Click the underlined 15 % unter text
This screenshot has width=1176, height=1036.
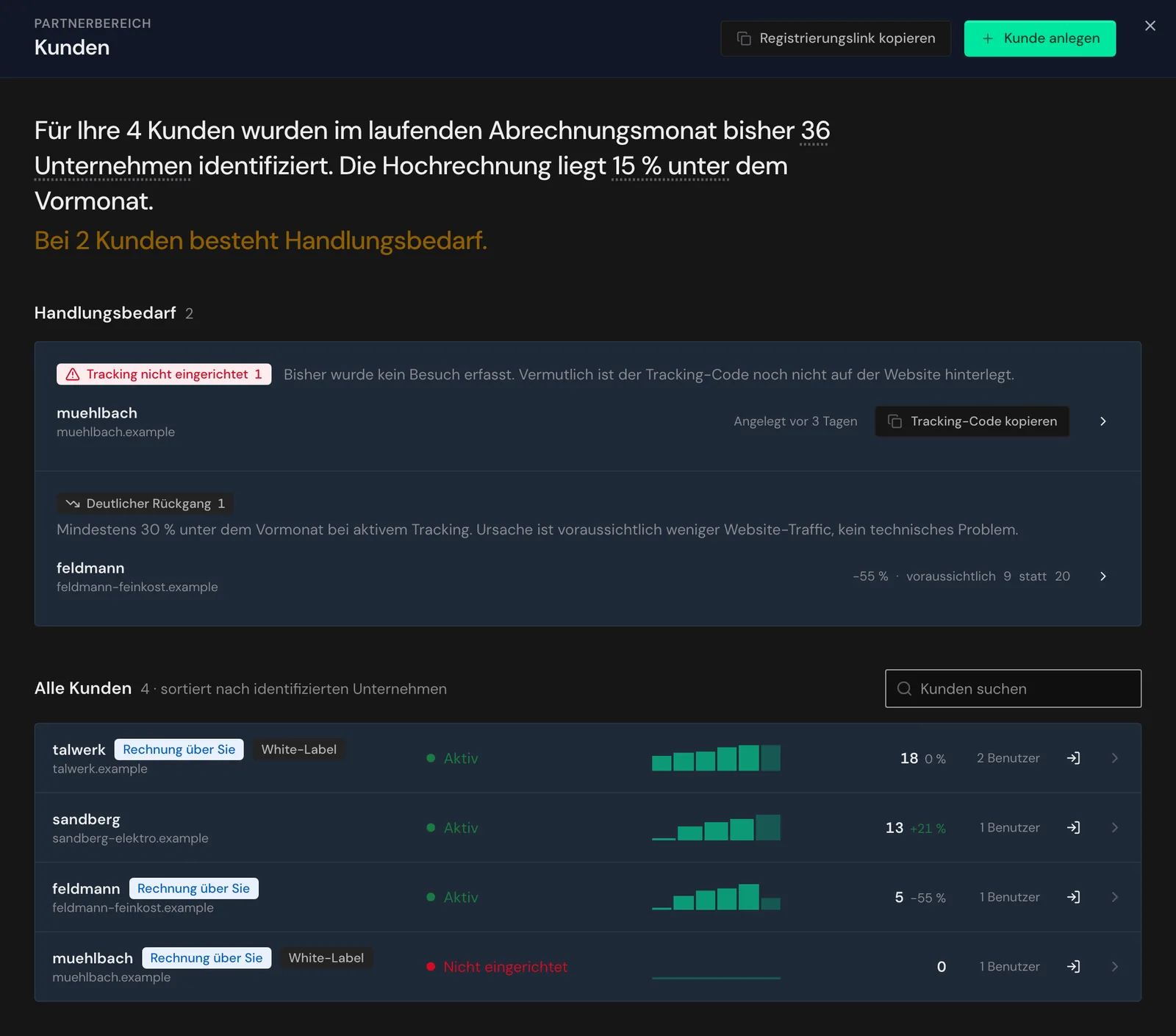coord(670,166)
